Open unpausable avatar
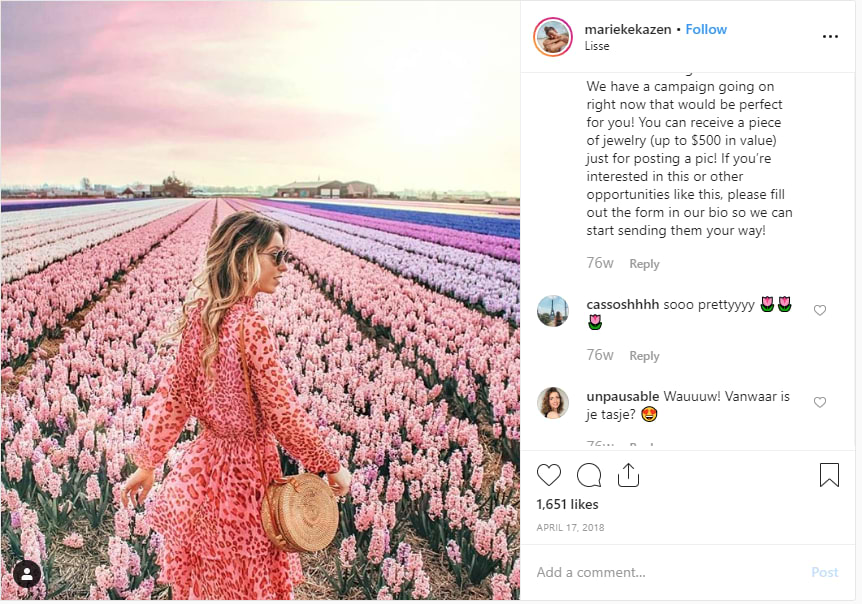Viewport: 862px width, 604px height. pos(552,403)
